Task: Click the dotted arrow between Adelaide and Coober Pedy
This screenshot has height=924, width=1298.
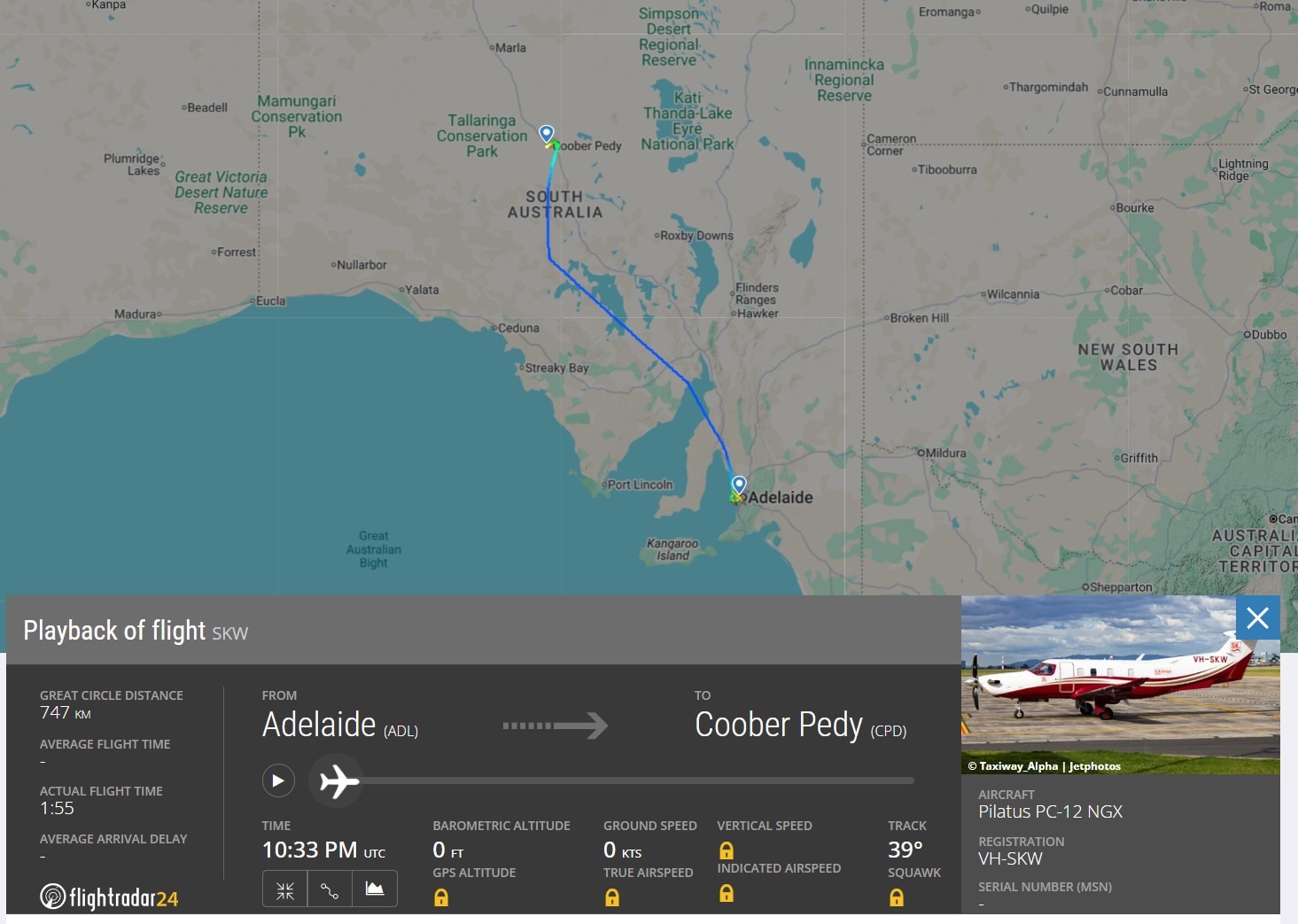Action: tap(556, 726)
